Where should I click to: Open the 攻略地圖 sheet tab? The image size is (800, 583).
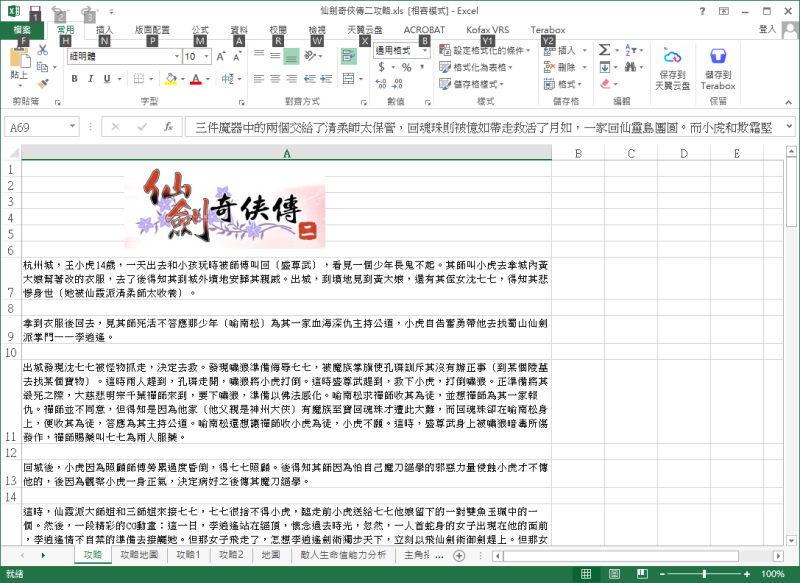point(139,555)
